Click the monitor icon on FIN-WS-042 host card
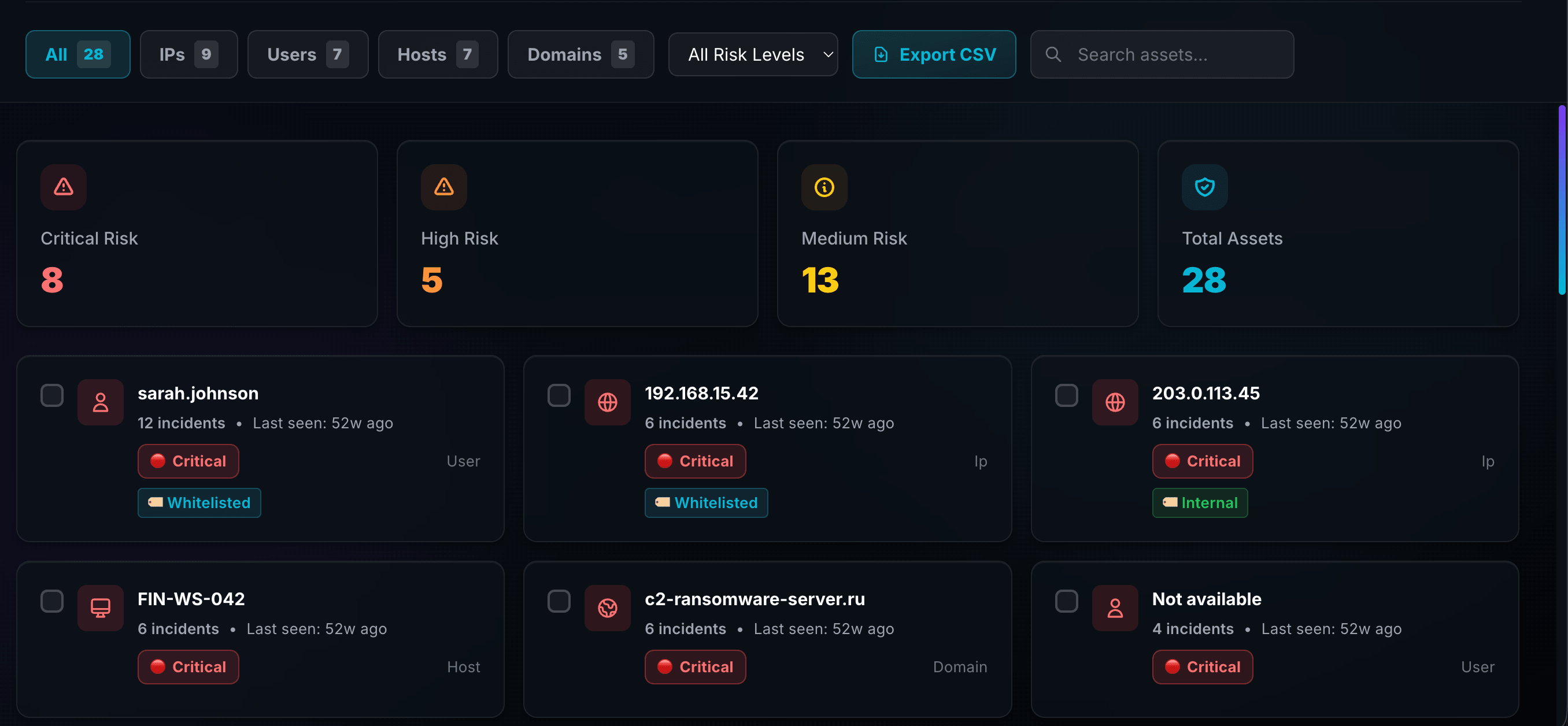 tap(101, 608)
